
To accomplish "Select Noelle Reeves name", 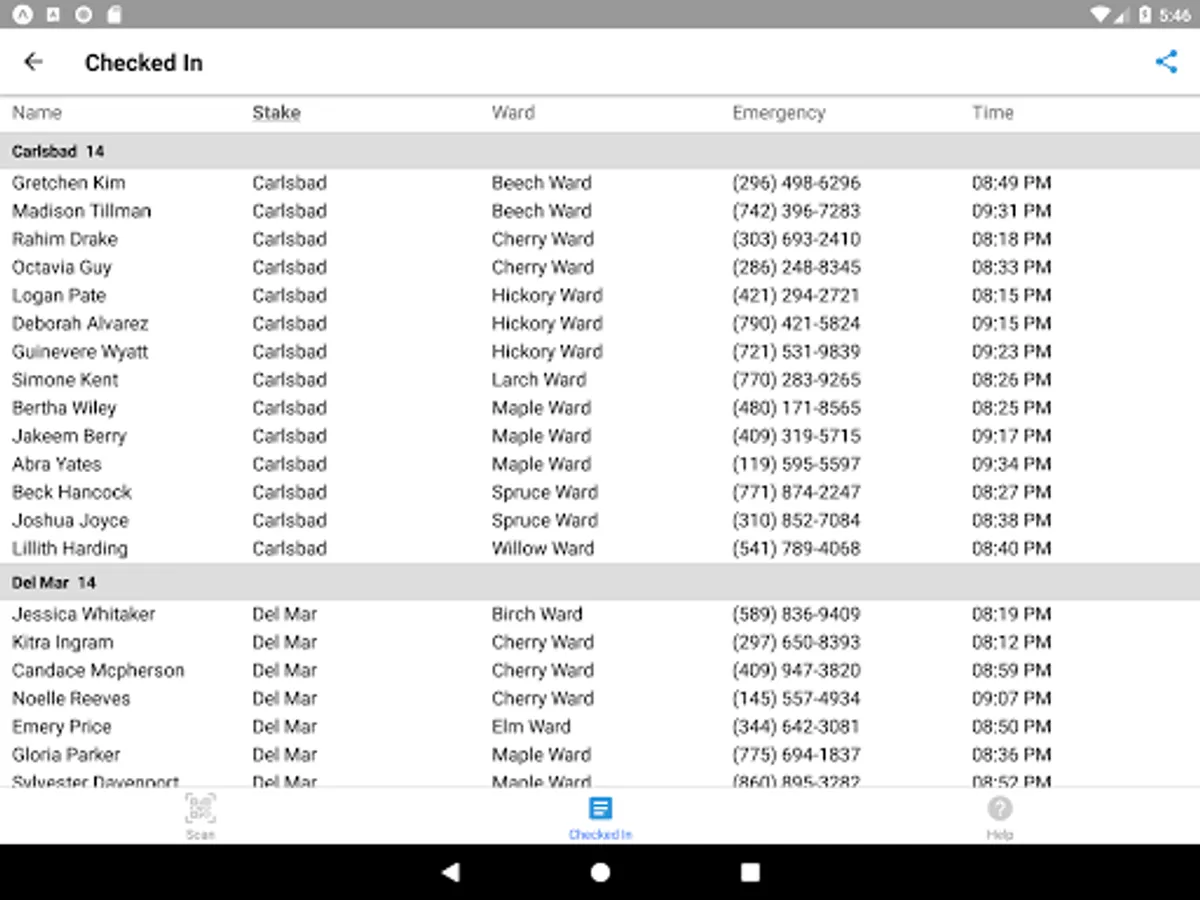I will click(71, 697).
